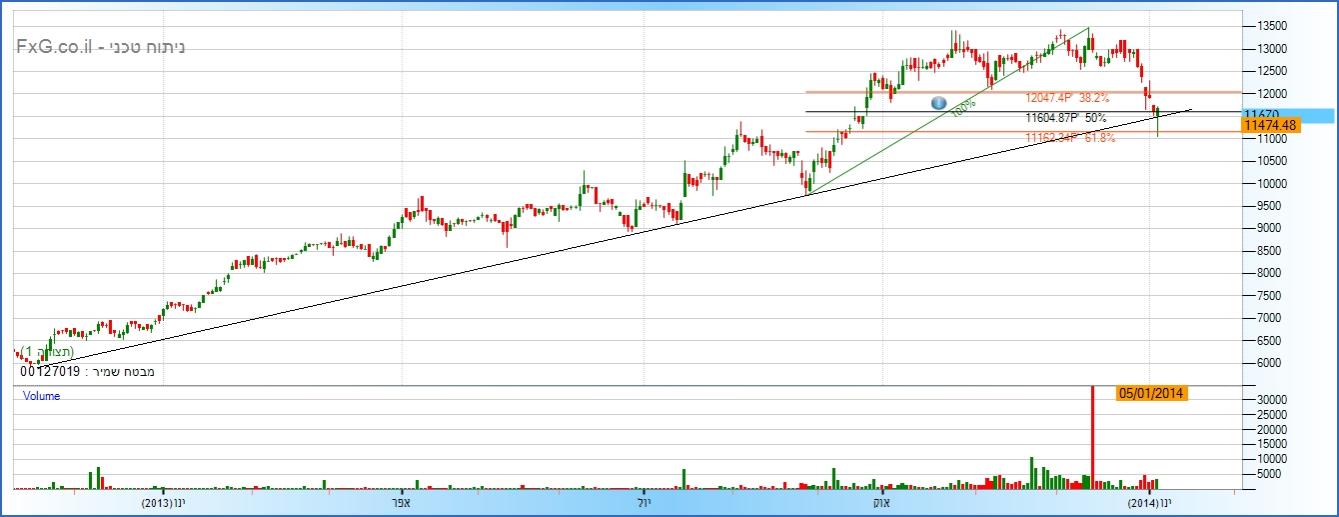Click the orange 05/01/2014 date label
The image size is (1339, 517).
pos(1151,393)
